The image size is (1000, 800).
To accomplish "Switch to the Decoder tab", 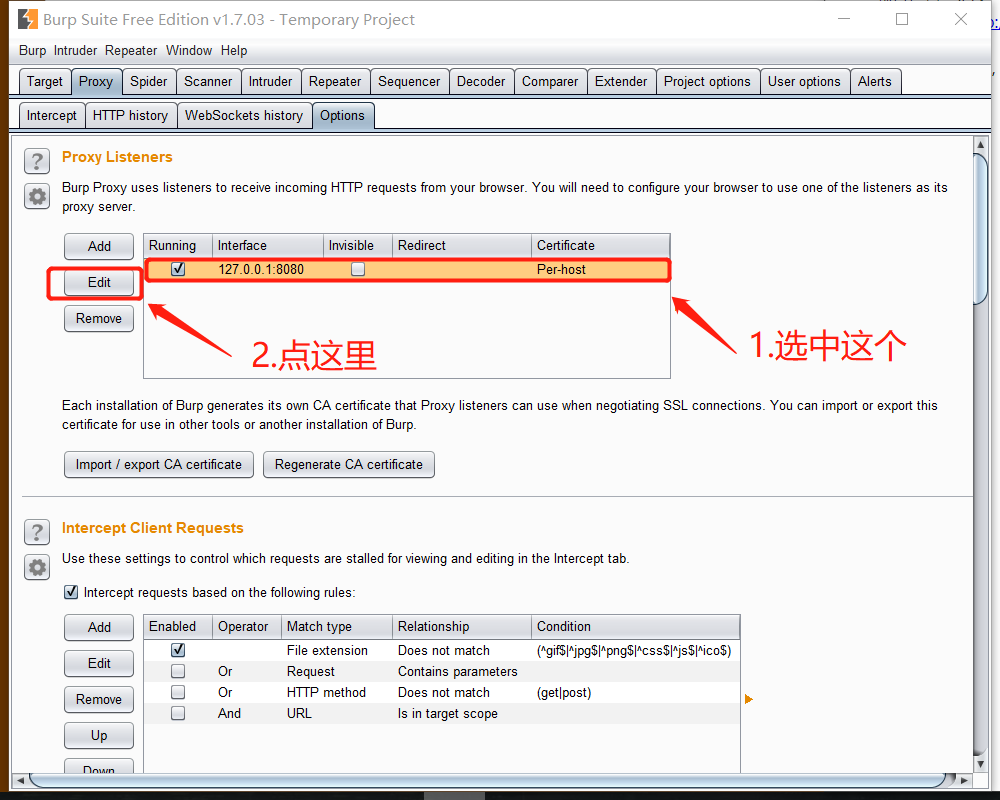I will [481, 82].
